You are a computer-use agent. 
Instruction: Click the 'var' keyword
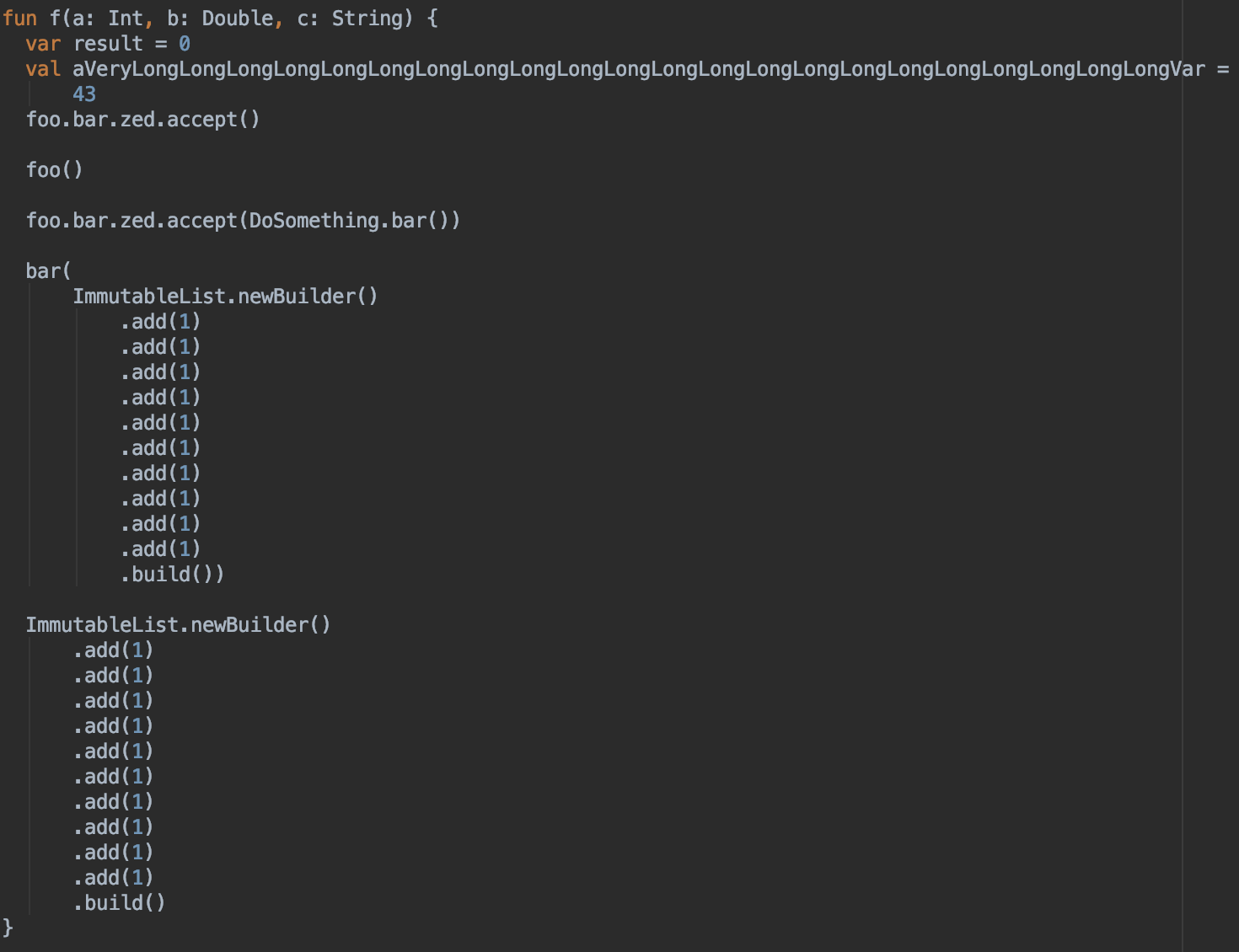click(x=43, y=44)
